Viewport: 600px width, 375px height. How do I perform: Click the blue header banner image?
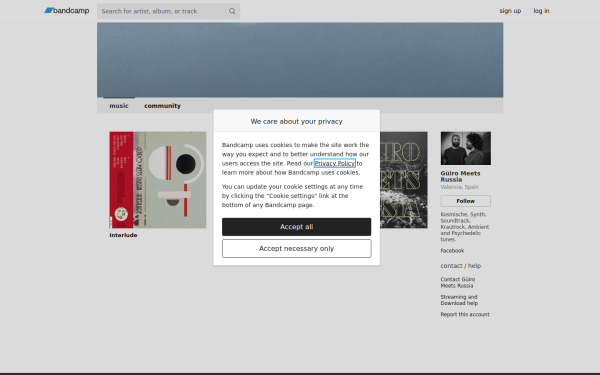click(x=300, y=60)
